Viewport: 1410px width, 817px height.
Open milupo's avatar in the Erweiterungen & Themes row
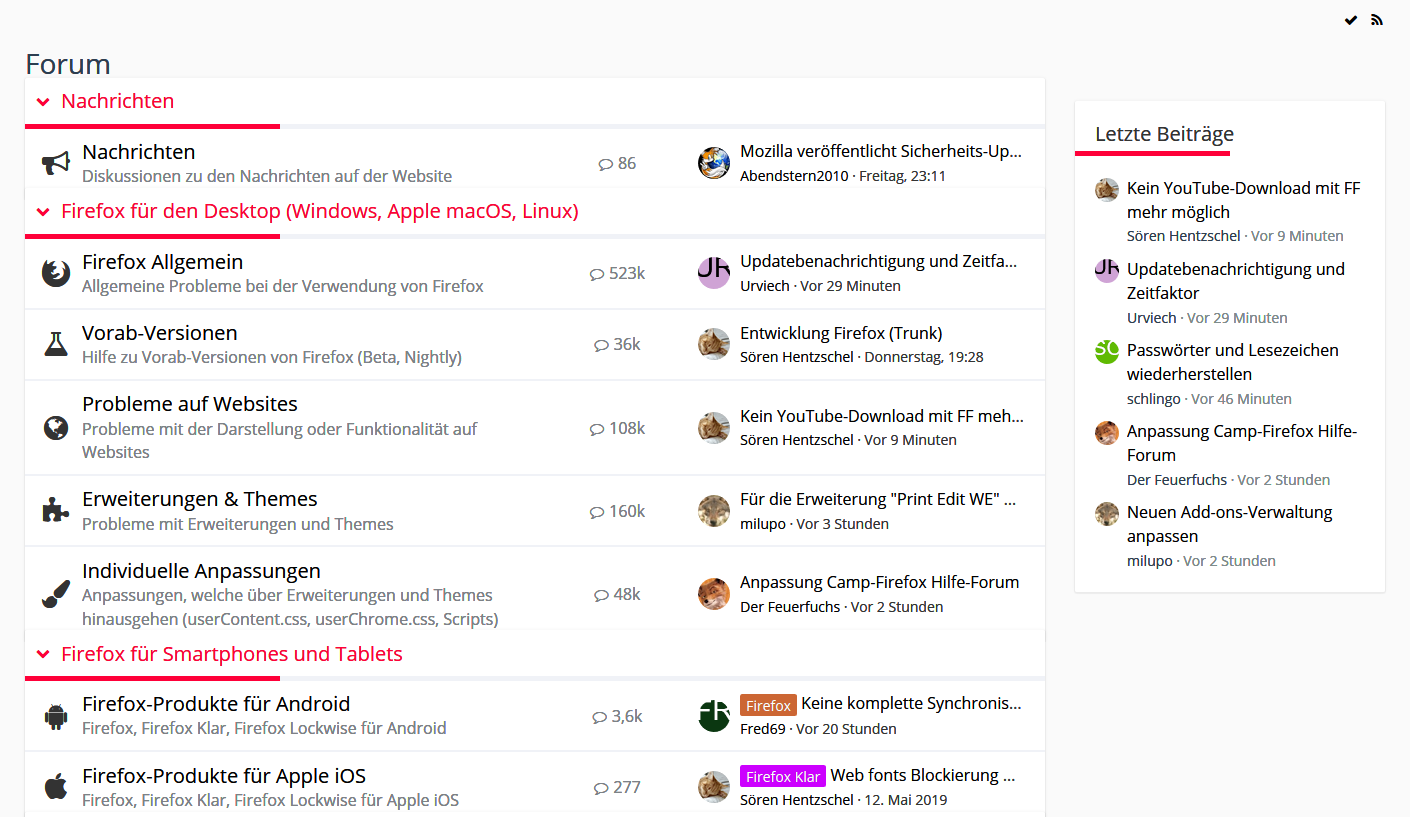coord(714,511)
